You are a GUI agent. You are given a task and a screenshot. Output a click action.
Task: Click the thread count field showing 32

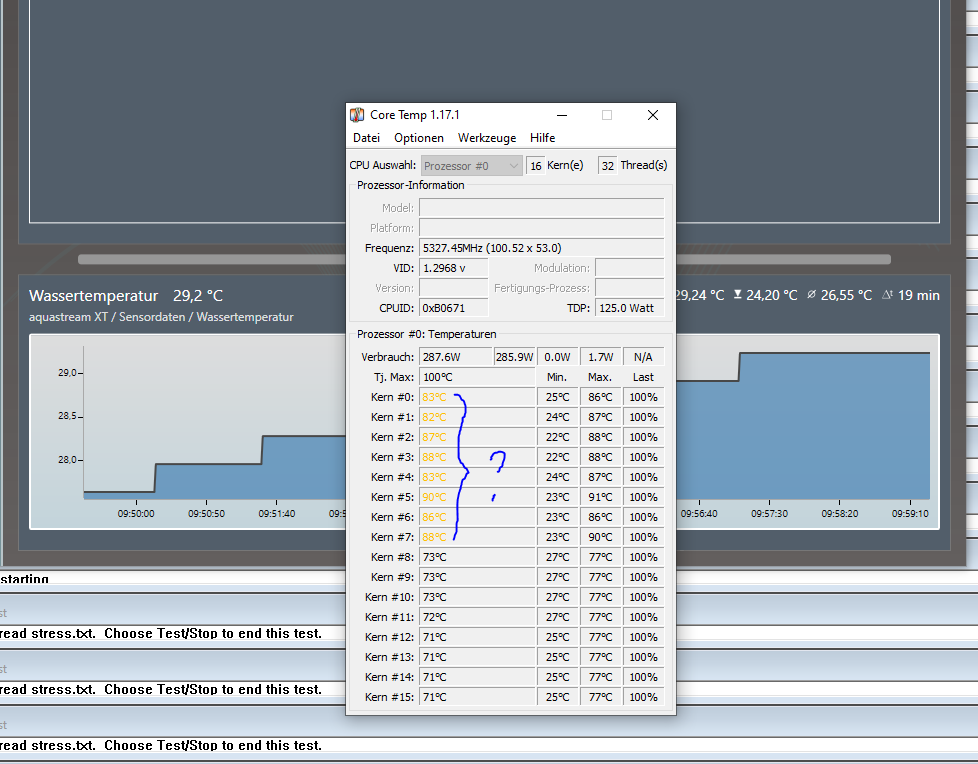[x=608, y=166]
